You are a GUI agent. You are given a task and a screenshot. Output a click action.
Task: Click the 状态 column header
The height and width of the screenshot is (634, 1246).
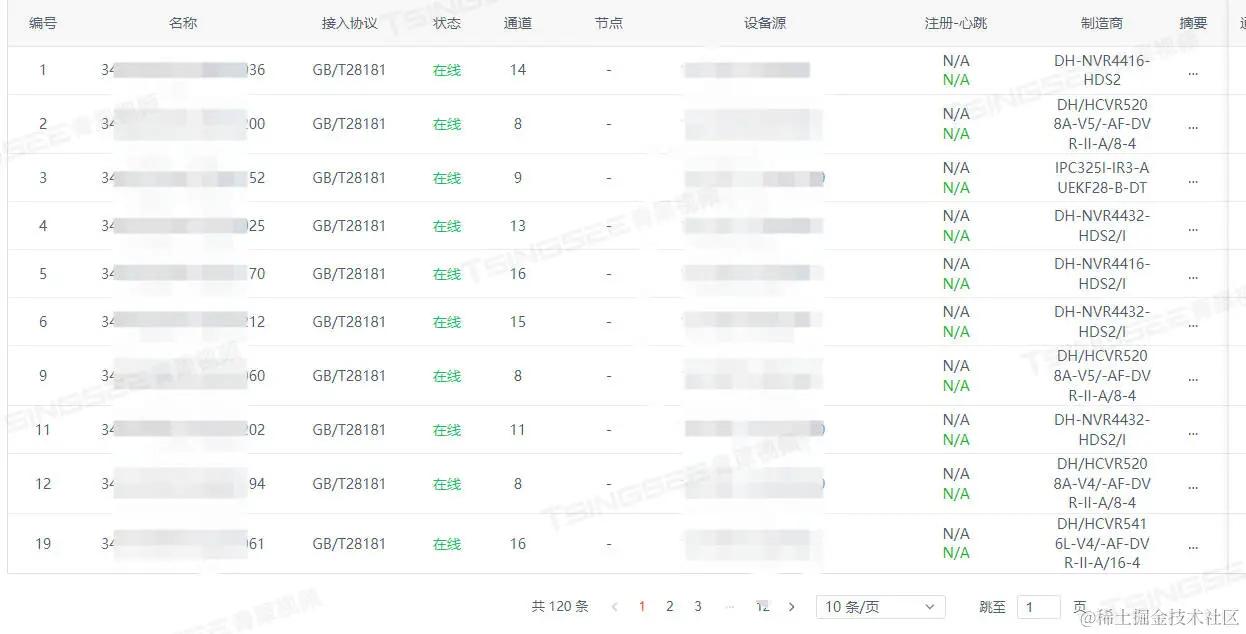click(x=447, y=23)
